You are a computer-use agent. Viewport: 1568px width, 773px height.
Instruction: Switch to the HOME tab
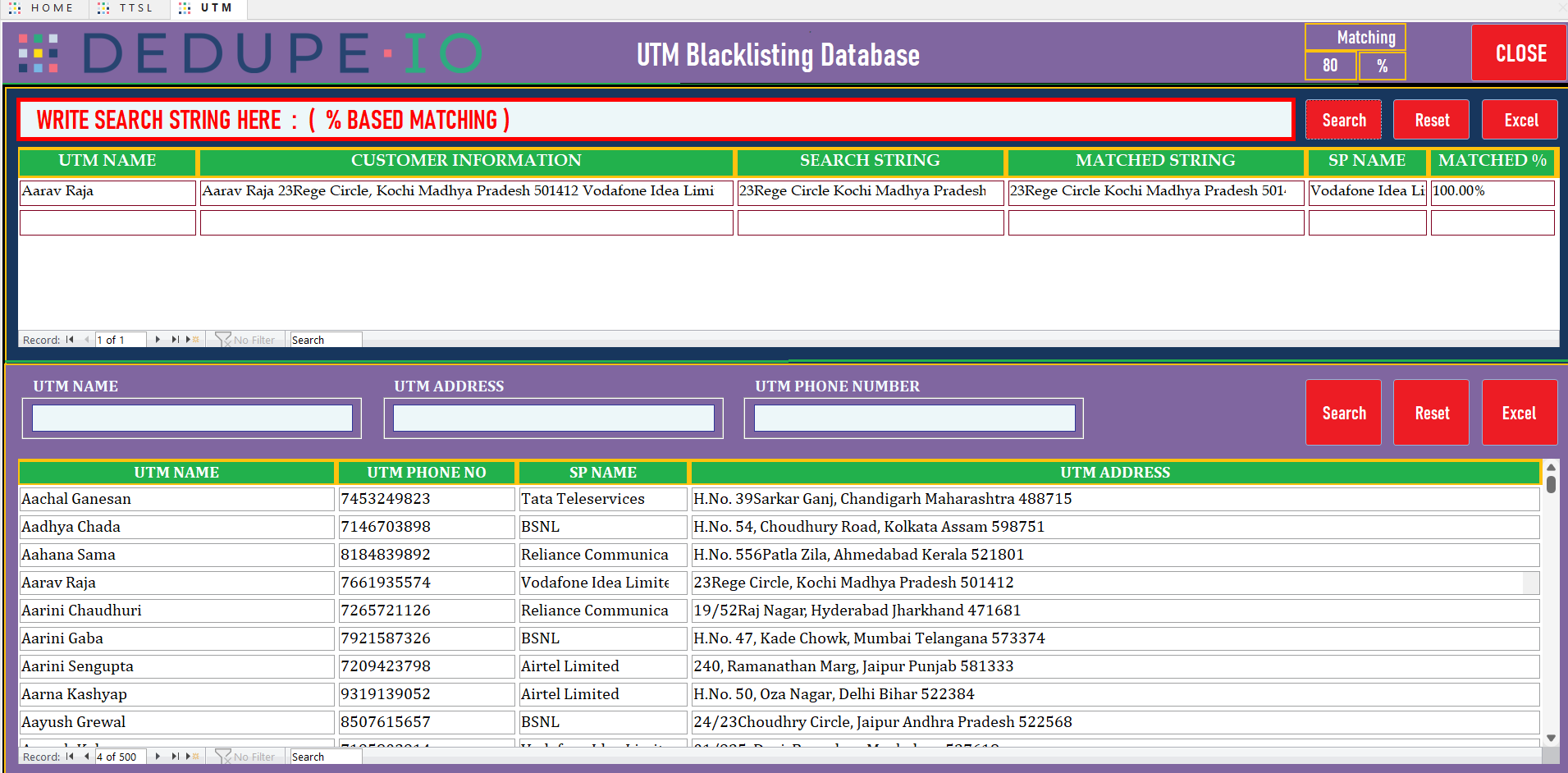(x=43, y=9)
